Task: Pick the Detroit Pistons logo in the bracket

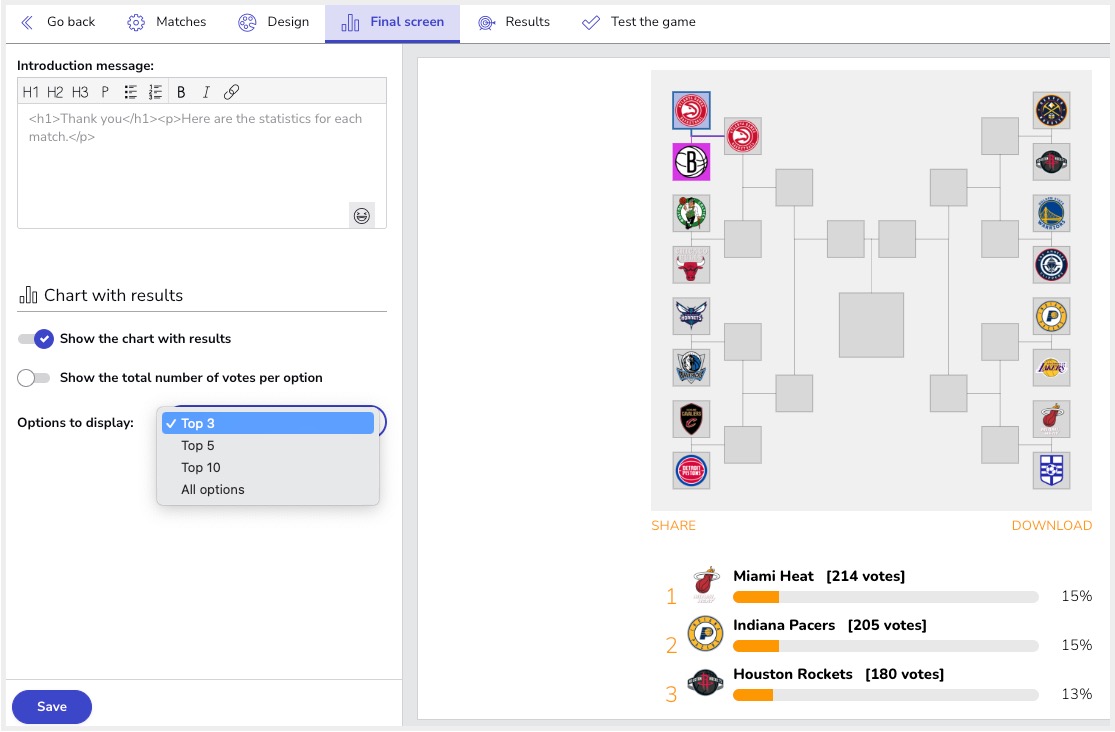Action: pos(691,470)
